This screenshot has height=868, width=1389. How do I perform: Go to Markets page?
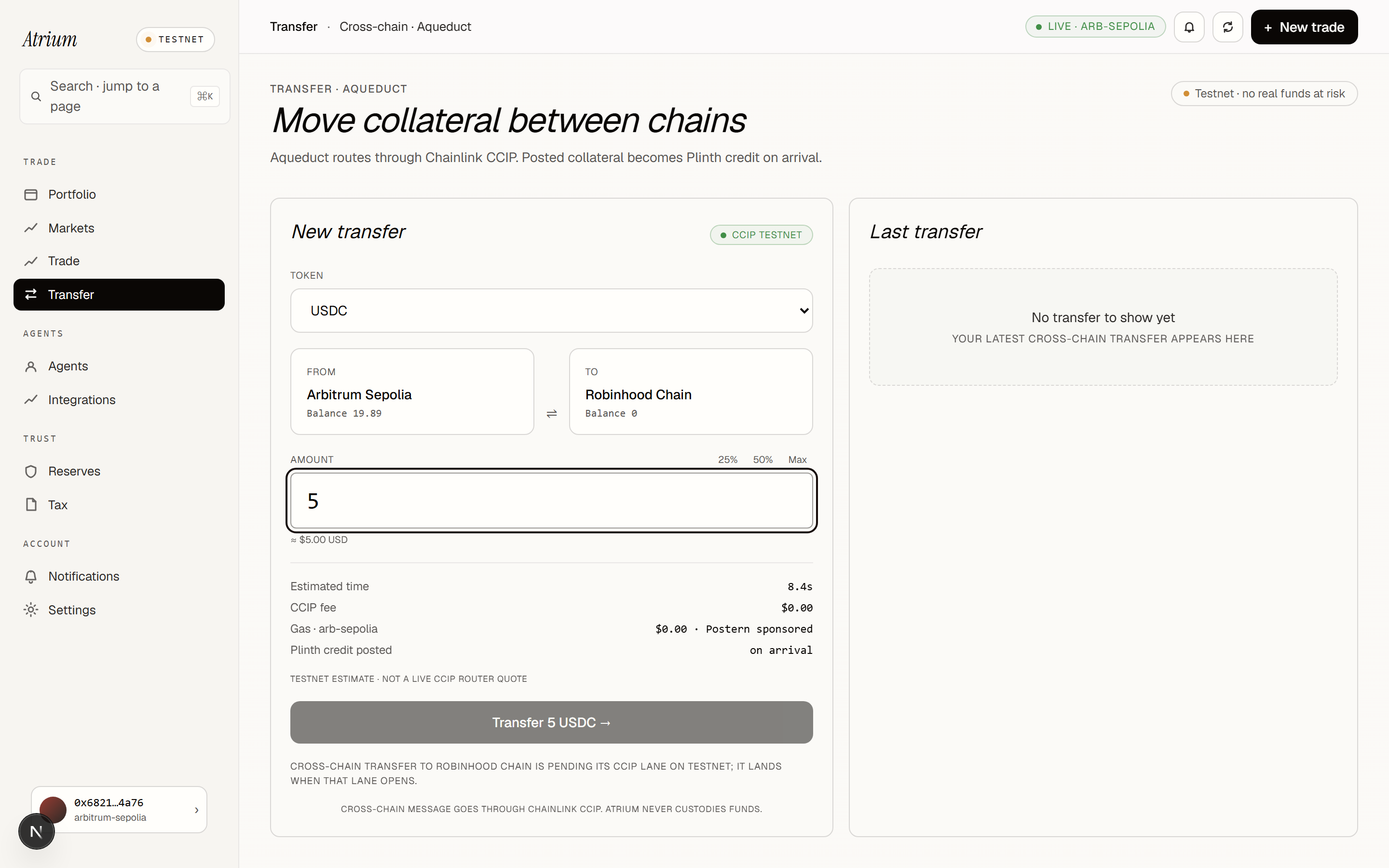click(x=119, y=228)
